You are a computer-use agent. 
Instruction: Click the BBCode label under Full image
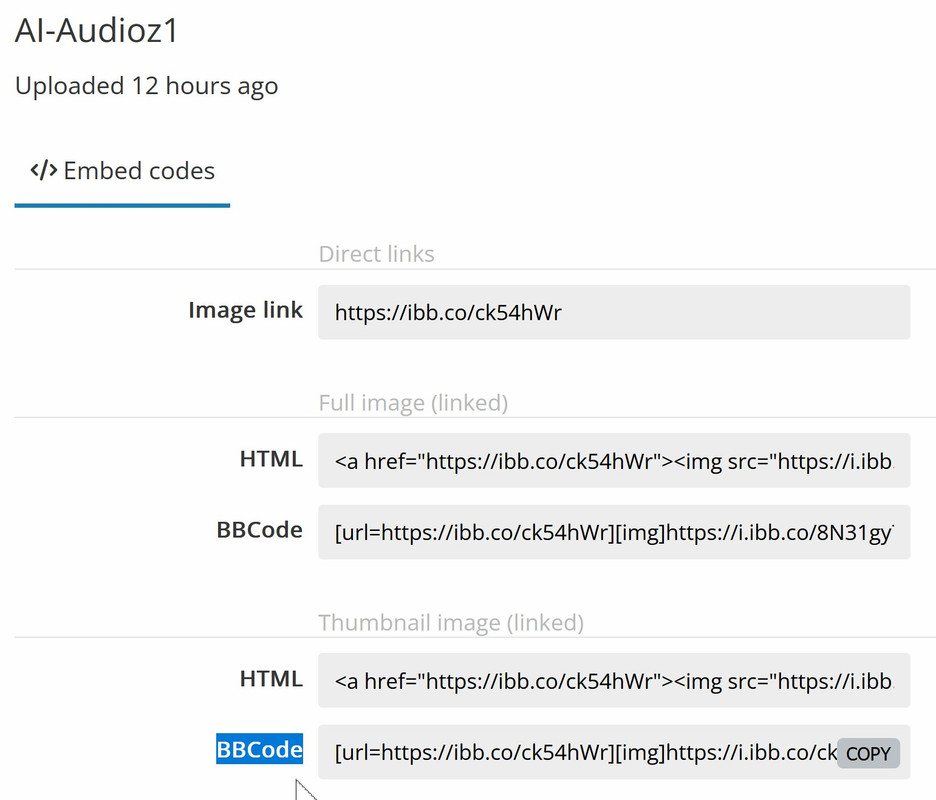260,530
